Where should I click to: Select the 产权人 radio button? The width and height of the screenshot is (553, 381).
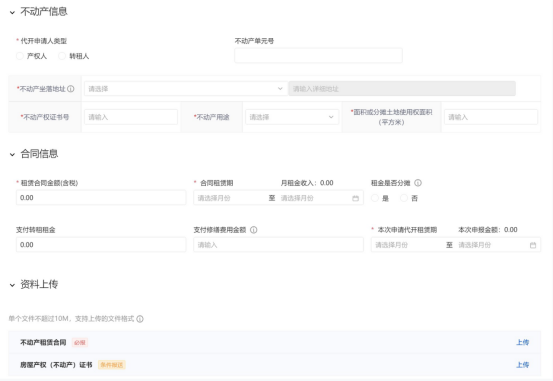point(20,56)
